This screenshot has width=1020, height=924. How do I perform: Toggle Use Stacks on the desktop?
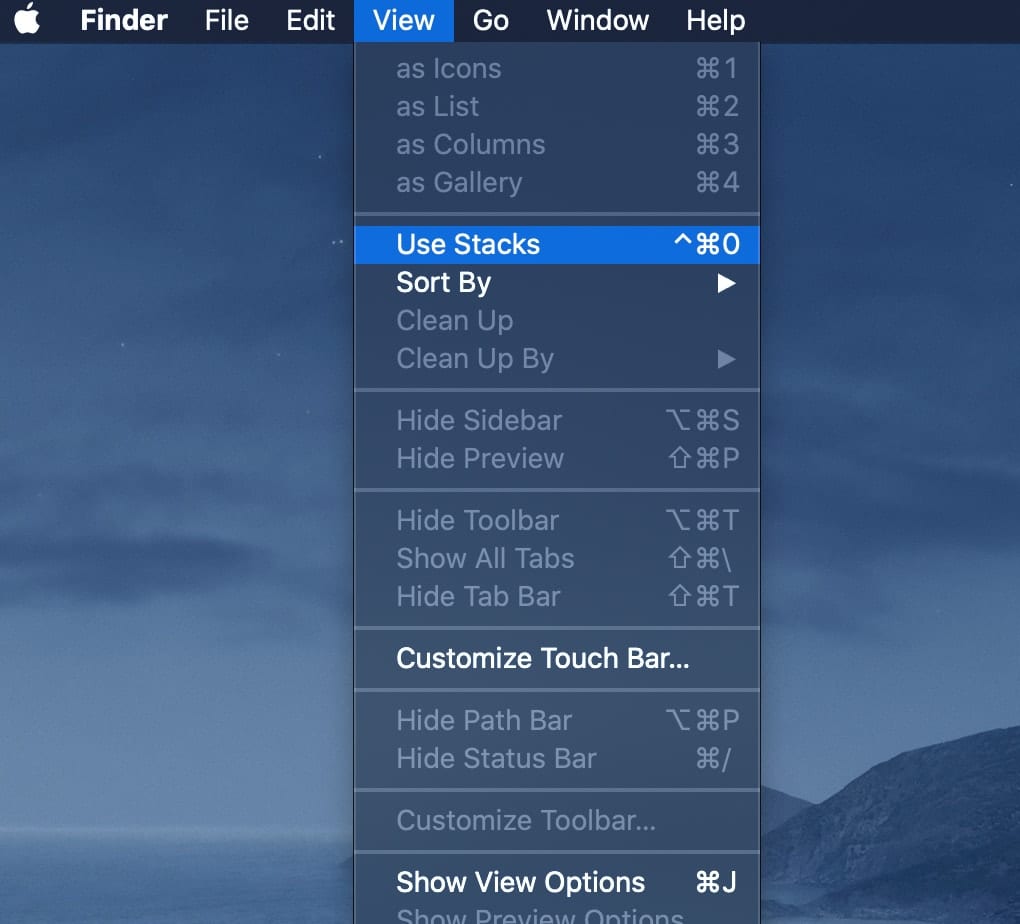pos(467,244)
